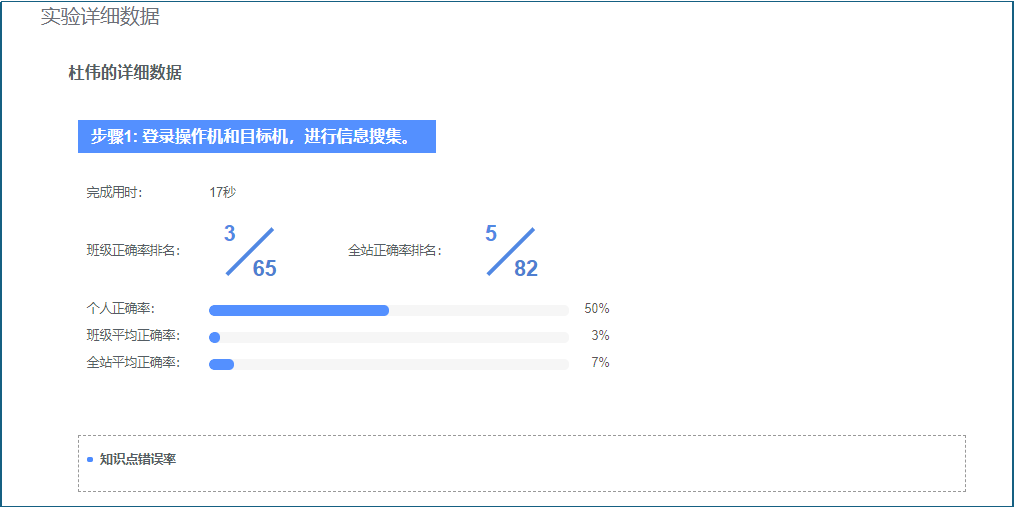The width and height of the screenshot is (1015, 507).
Task: Click the 7% site average value
Action: tap(601, 363)
